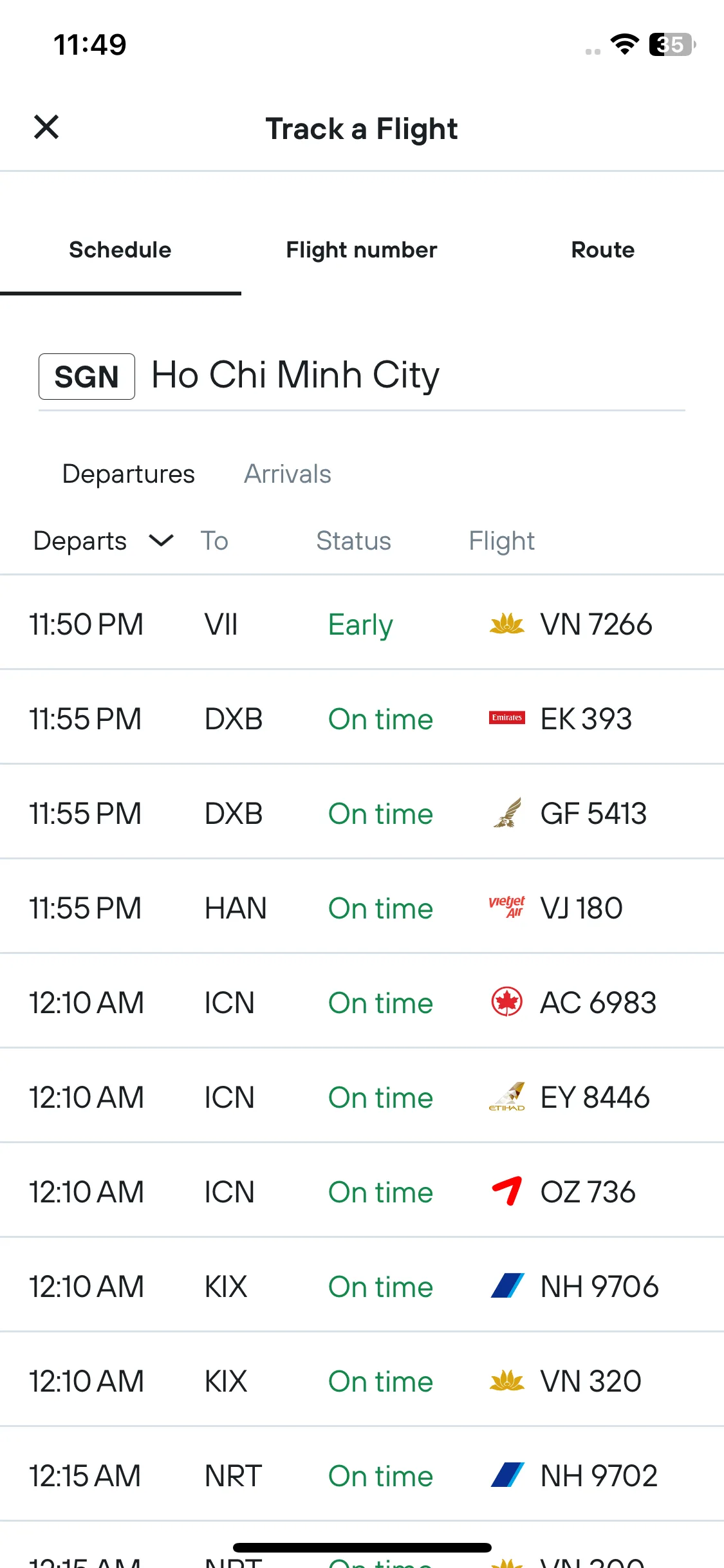Screen dimensions: 724x1568
Task: Select the Schedule tab
Action: coord(120,250)
